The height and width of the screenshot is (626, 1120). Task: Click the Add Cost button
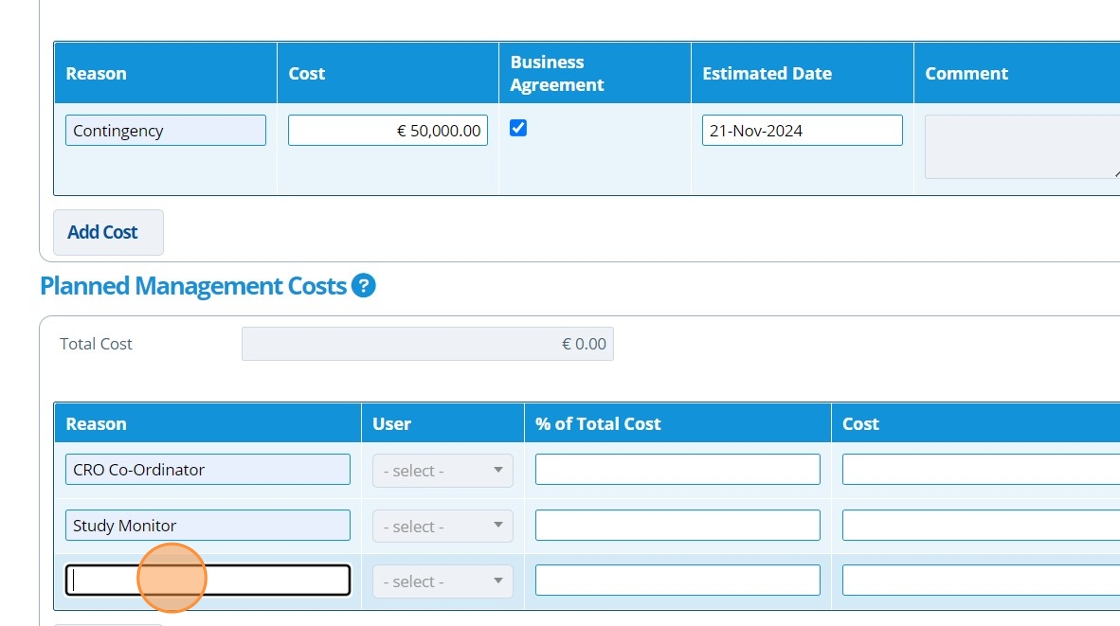click(108, 232)
